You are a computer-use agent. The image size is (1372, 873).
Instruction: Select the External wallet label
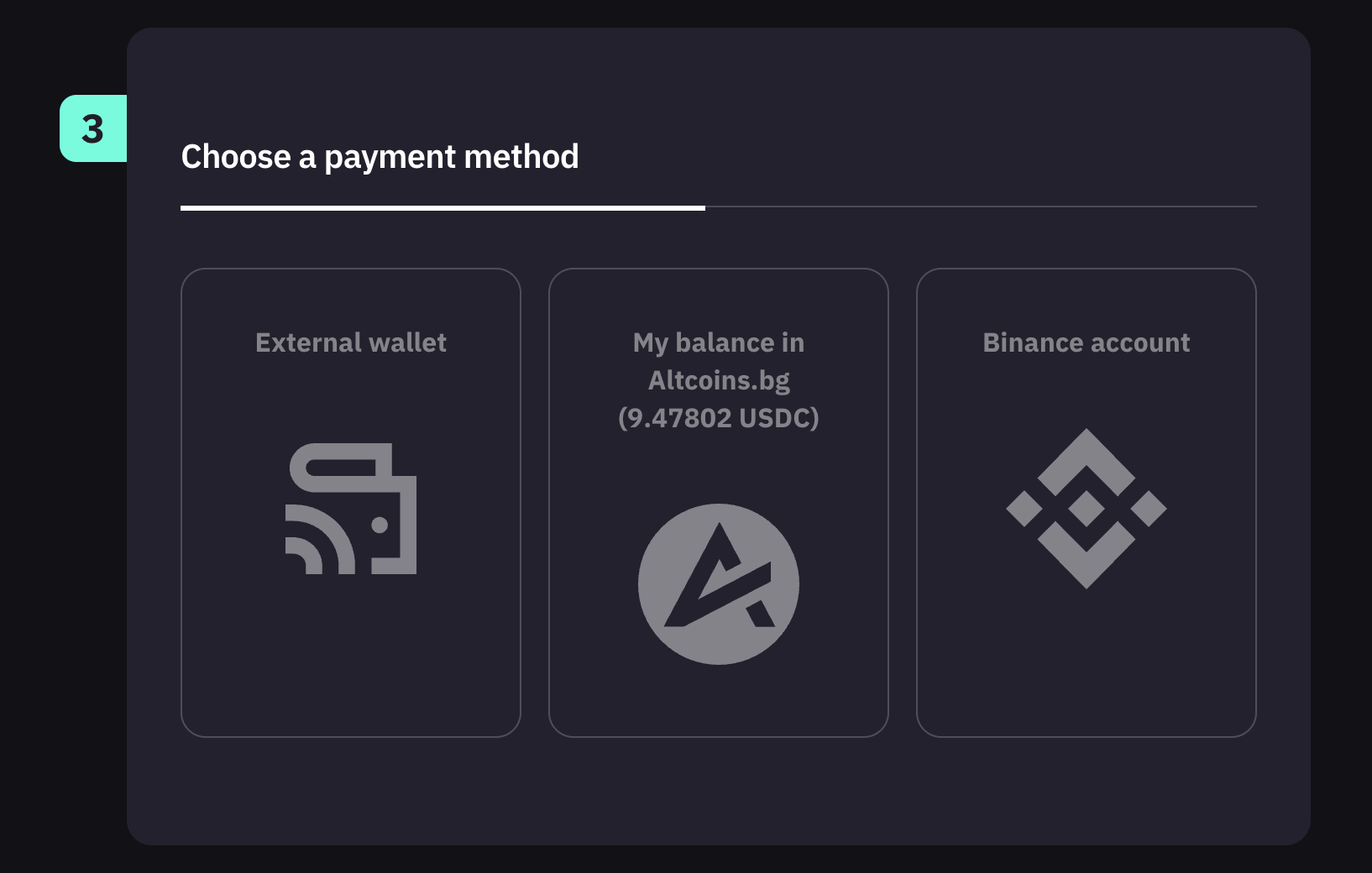351,342
